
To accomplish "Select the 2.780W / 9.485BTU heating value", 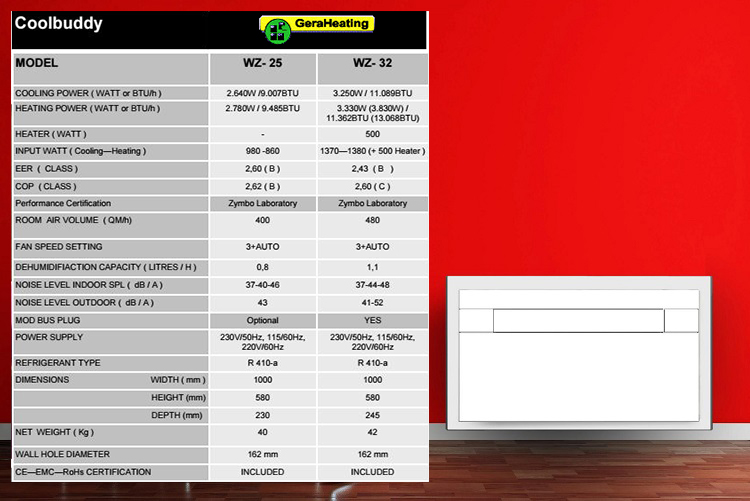I will tap(263, 108).
